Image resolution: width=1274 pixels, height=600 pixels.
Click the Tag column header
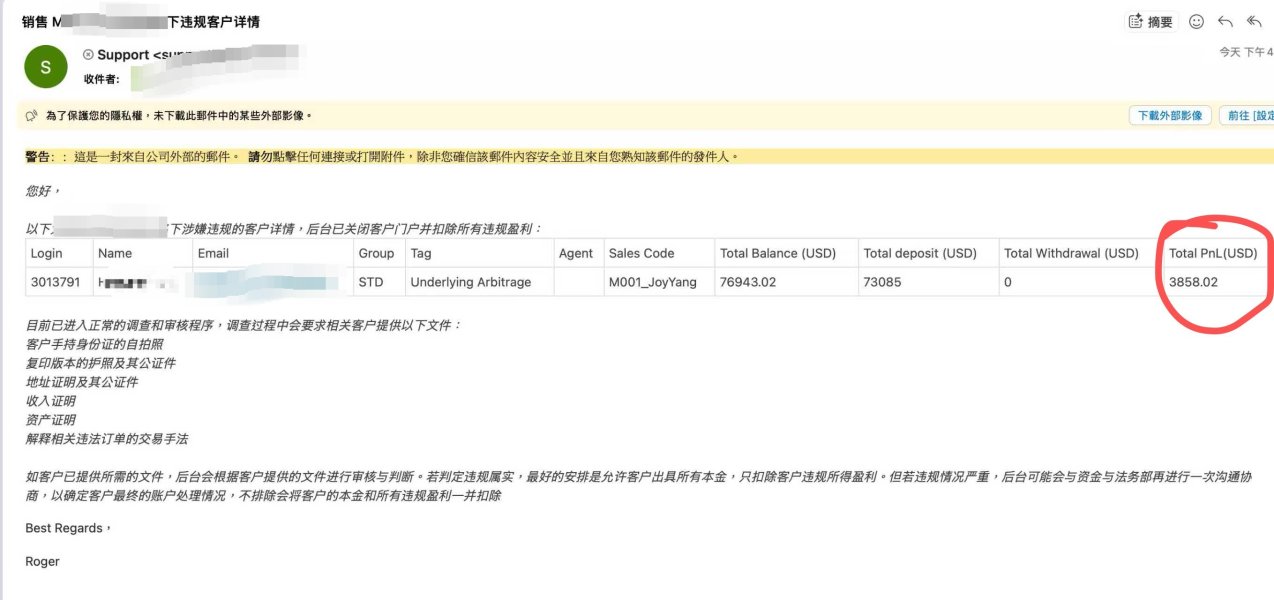pyautogui.click(x=421, y=253)
